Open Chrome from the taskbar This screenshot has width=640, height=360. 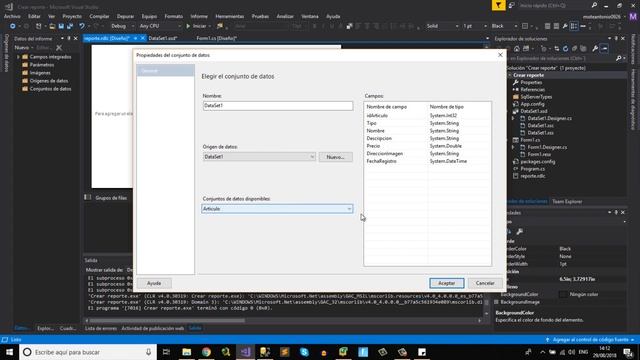tap(206, 352)
